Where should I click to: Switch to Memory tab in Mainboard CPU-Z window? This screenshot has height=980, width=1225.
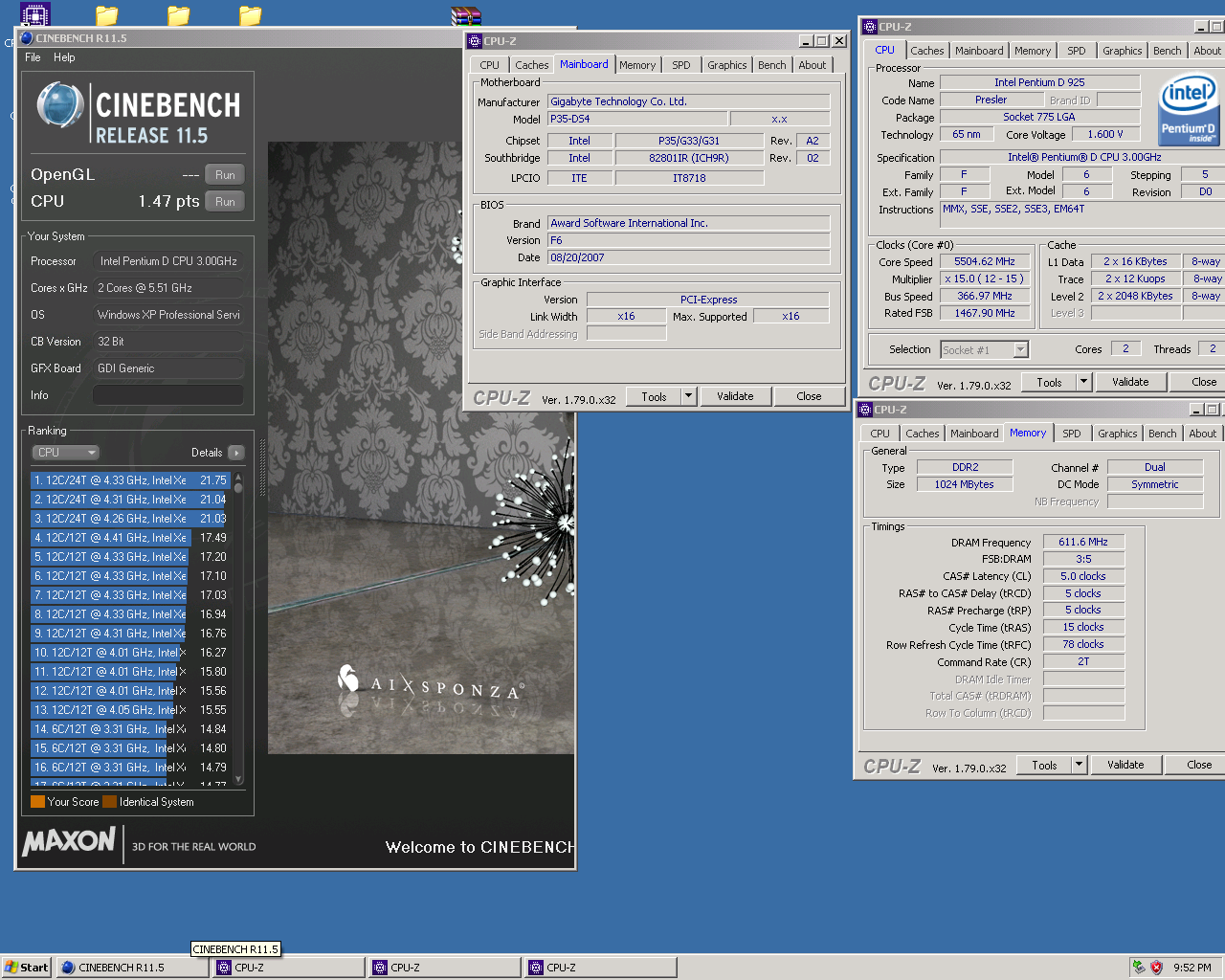[637, 65]
